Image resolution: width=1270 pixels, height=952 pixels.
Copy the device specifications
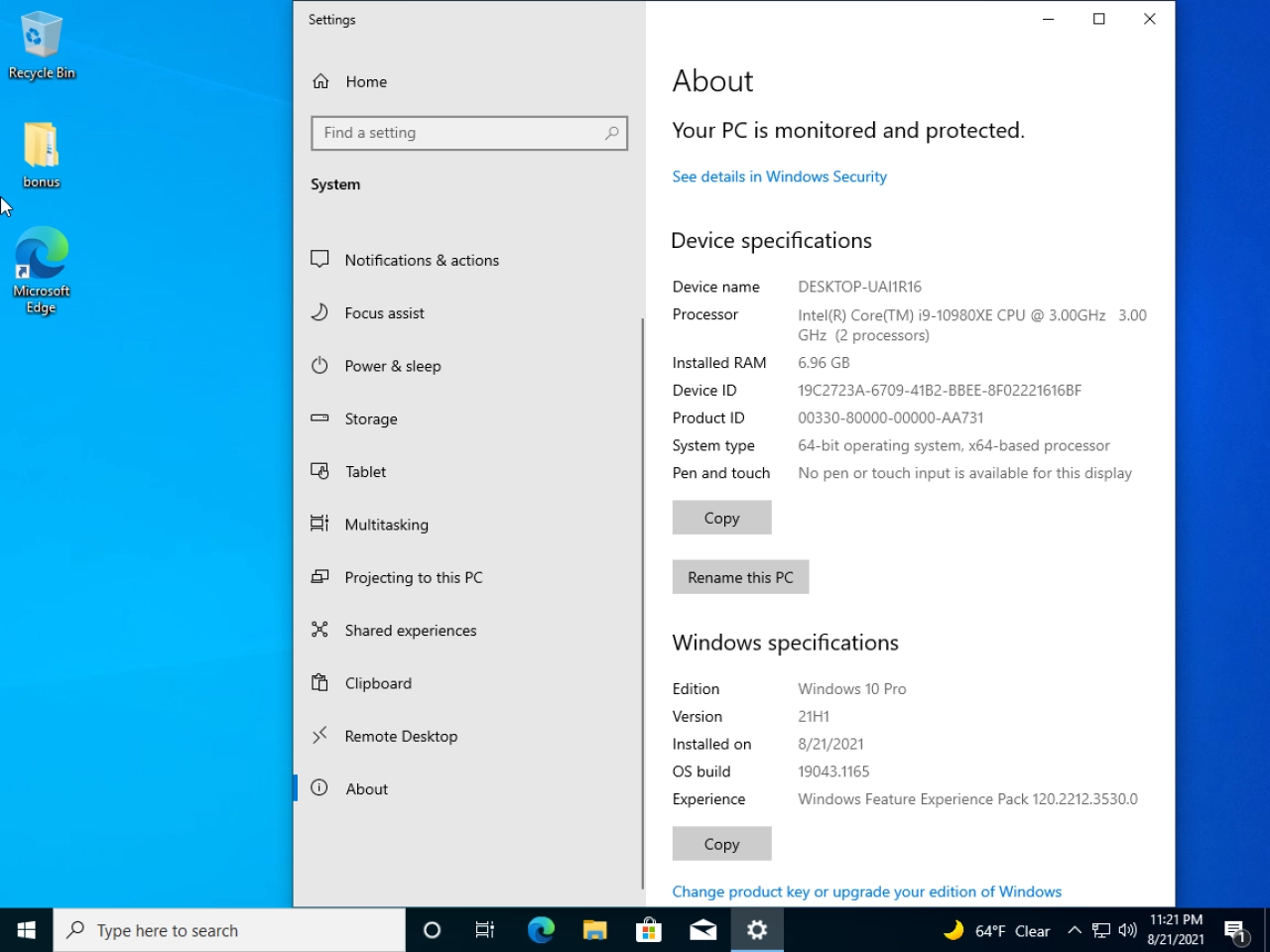point(721,518)
